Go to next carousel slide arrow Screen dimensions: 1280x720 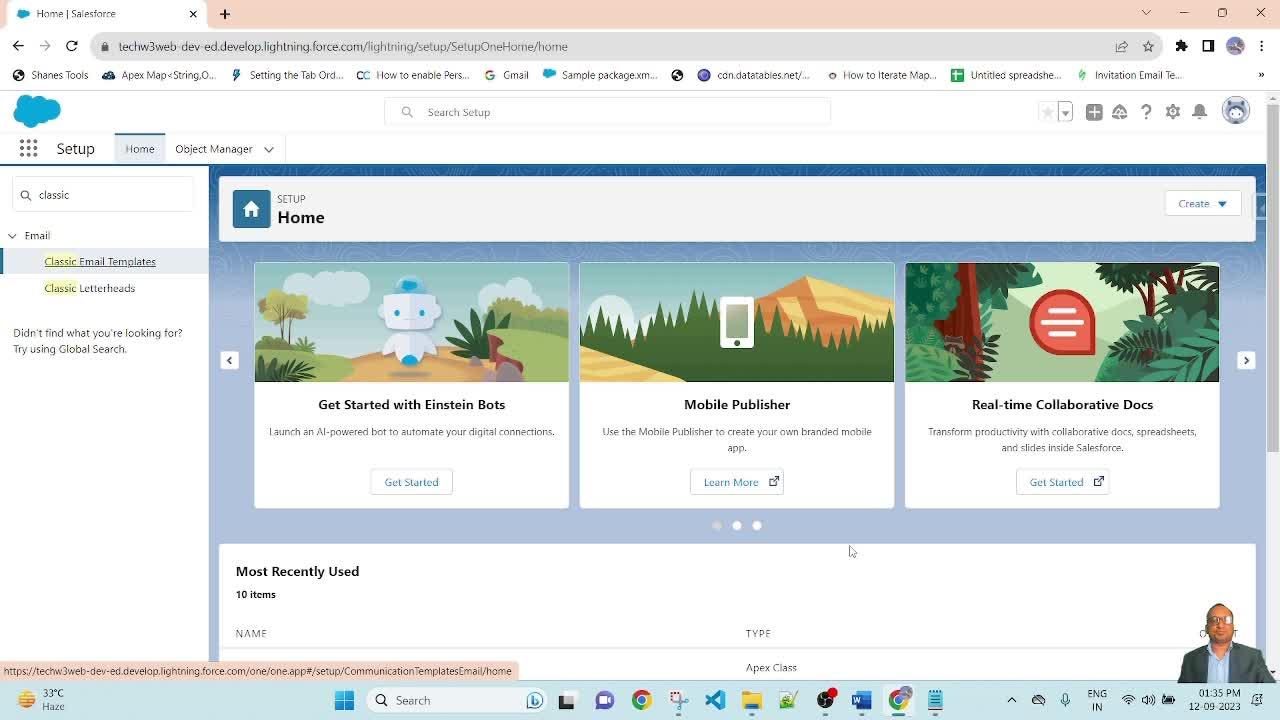[x=1246, y=360]
